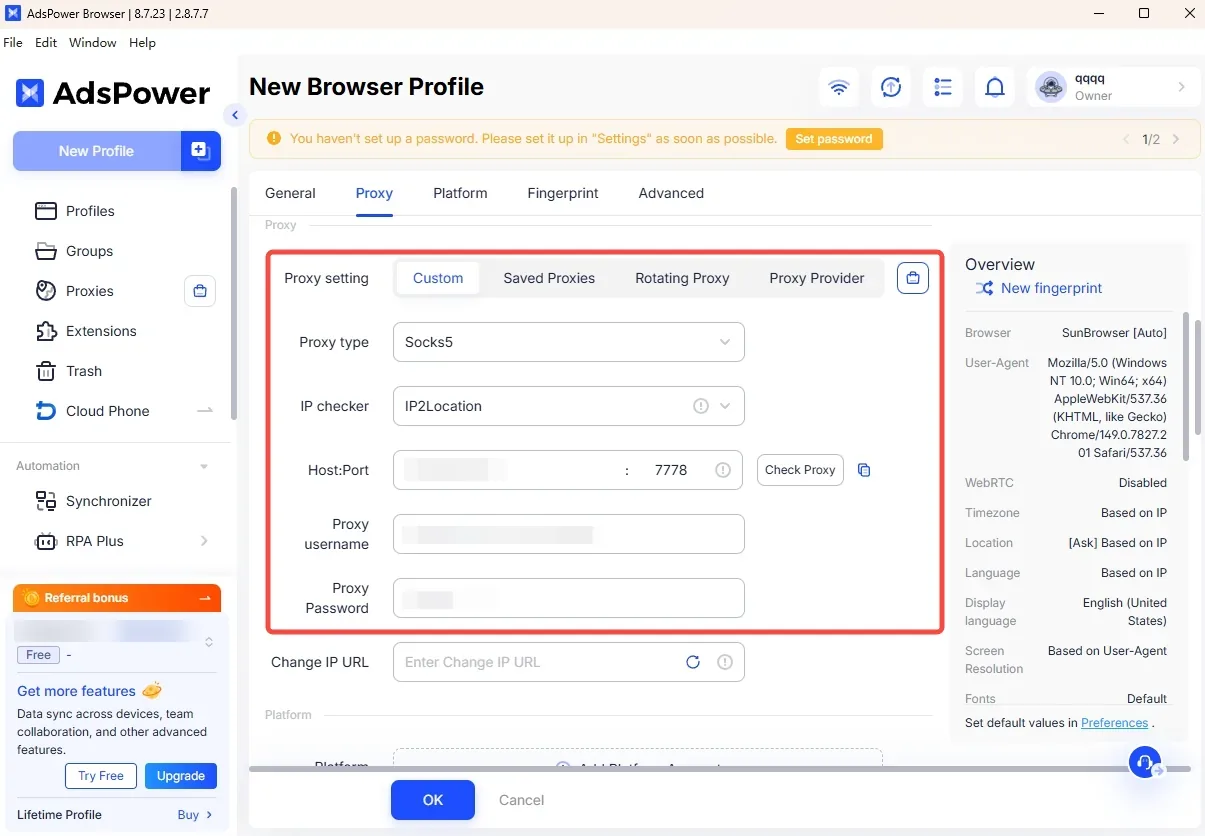Click the Try Free button
The width and height of the screenshot is (1205, 836).
(x=101, y=776)
